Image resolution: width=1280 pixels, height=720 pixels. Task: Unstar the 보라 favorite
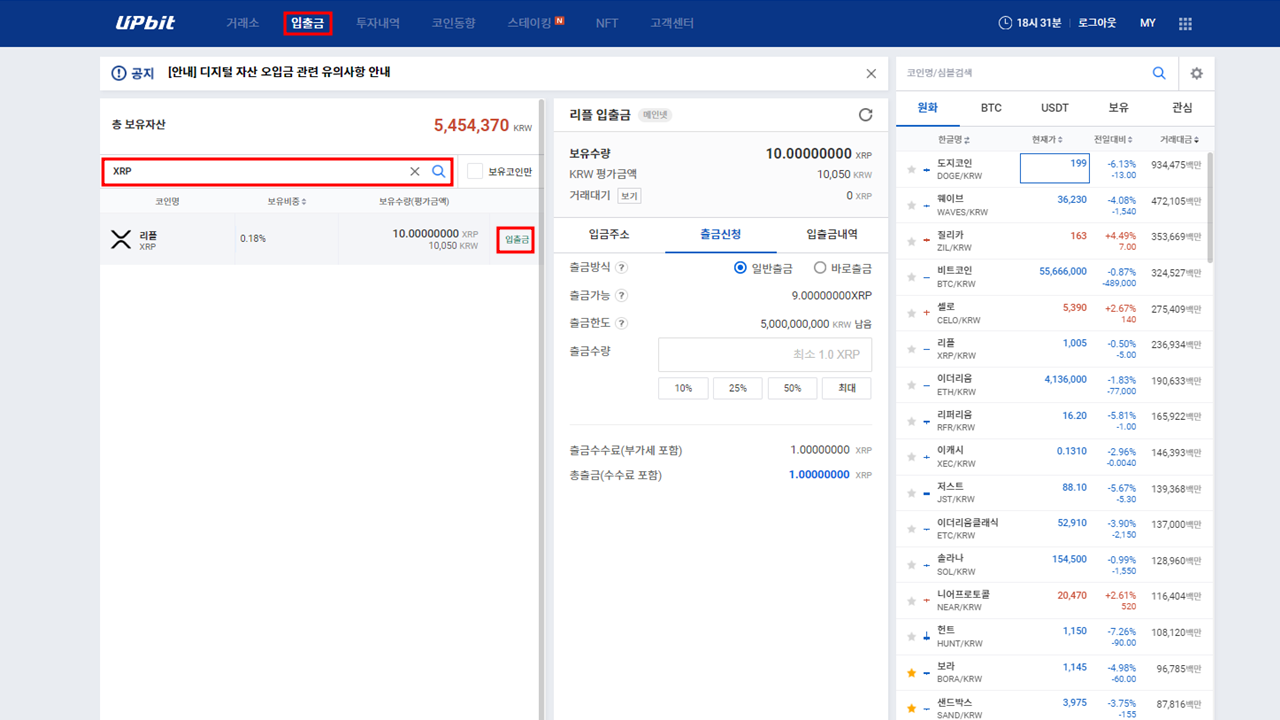911,673
